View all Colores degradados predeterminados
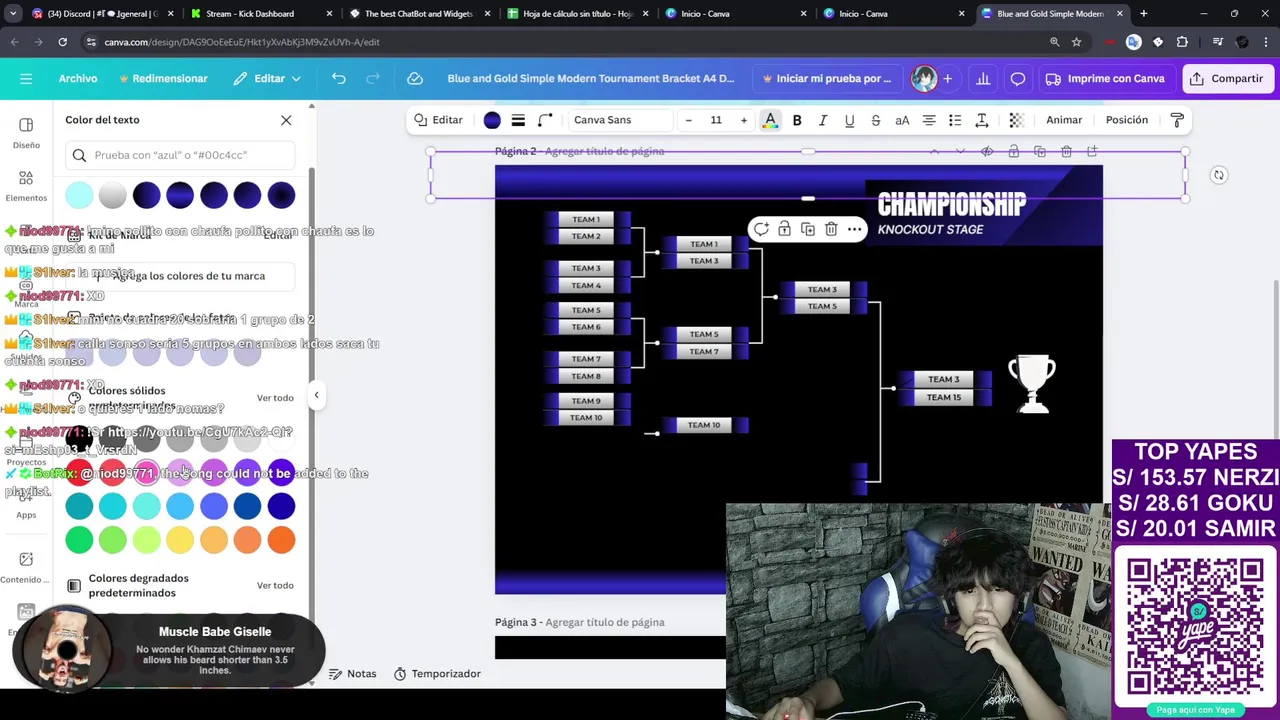Image resolution: width=1280 pixels, height=720 pixels. click(x=275, y=585)
